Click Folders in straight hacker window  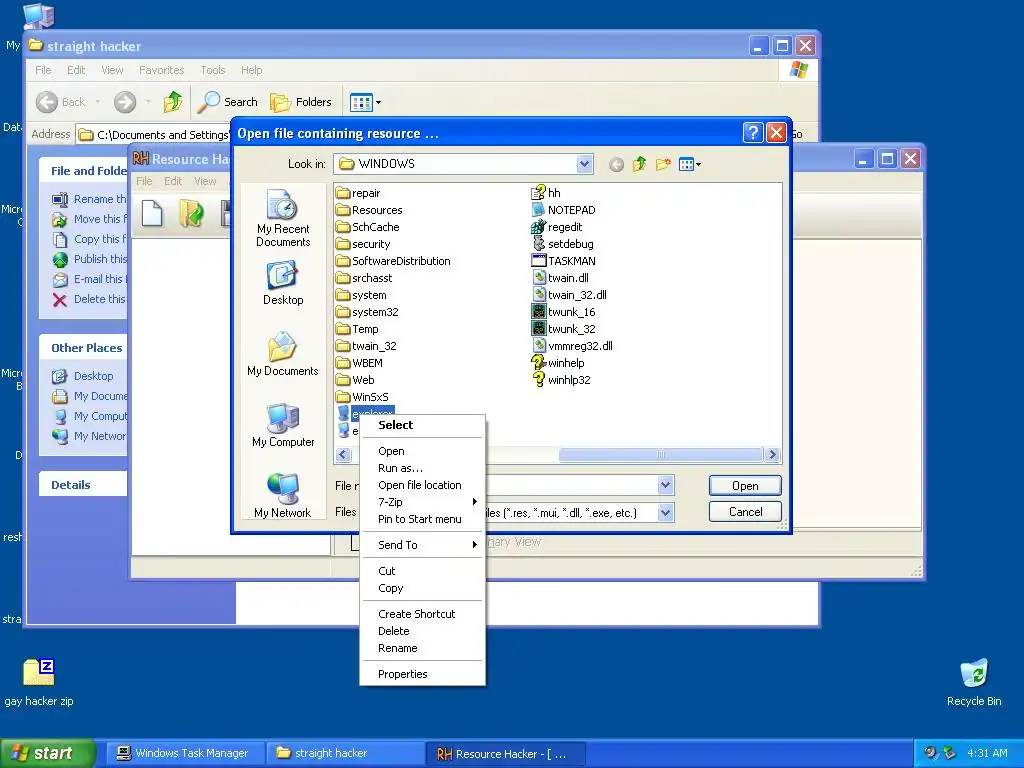301,102
